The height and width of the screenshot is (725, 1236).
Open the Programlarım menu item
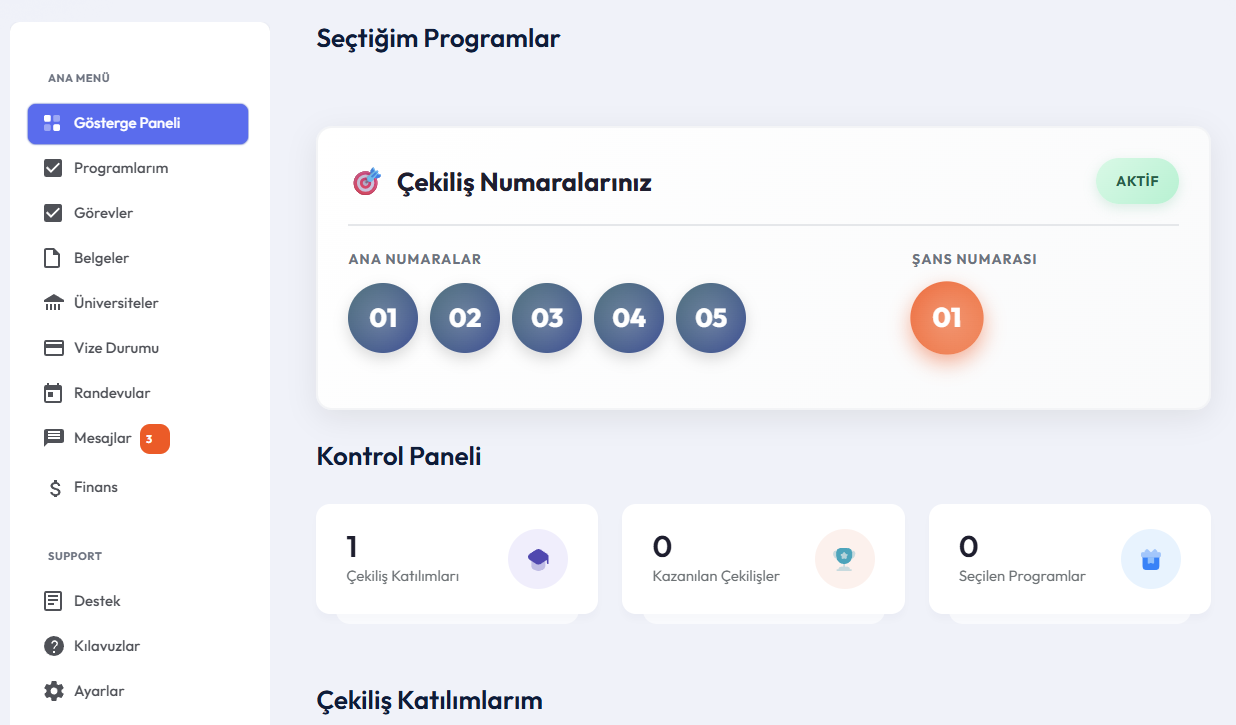pyautogui.click(x=120, y=168)
